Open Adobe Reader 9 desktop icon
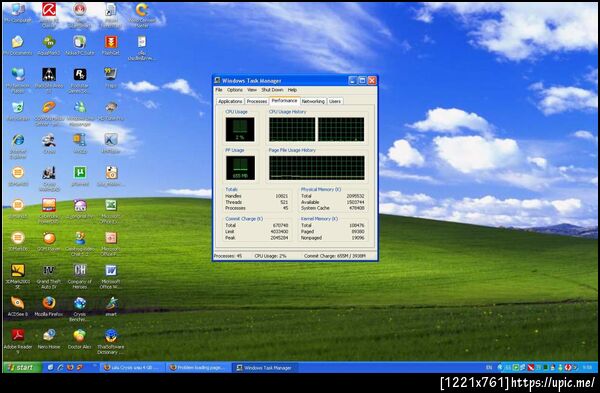600x393 pixels. coord(18,341)
